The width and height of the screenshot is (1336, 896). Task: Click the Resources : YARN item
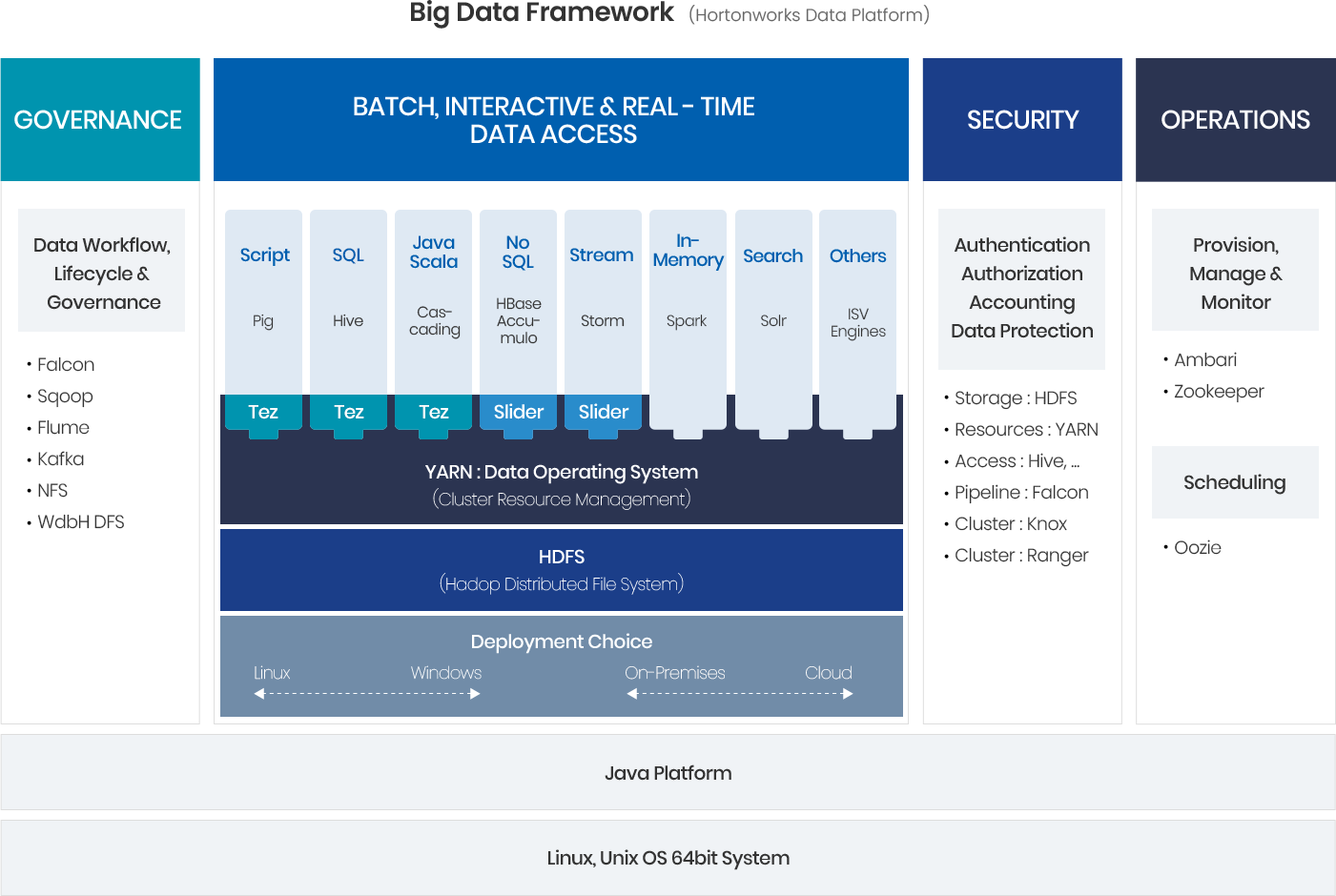point(1025,429)
